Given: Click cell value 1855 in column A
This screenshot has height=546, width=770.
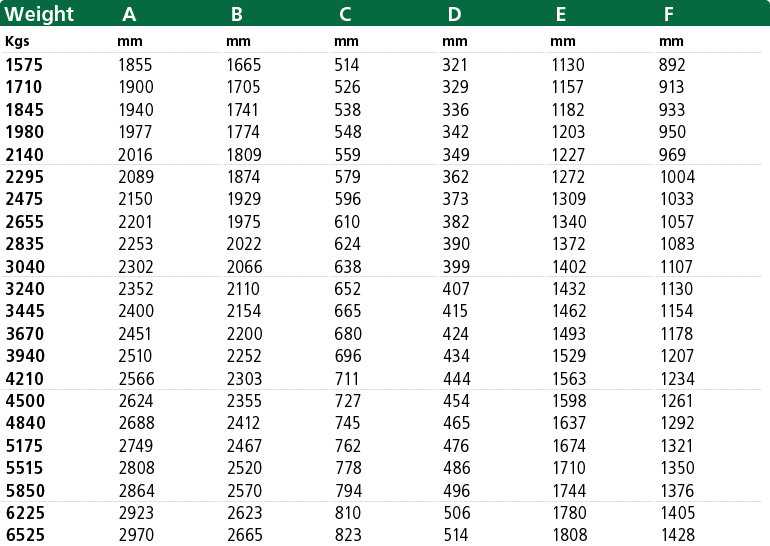Looking at the screenshot, I should pos(135,65).
